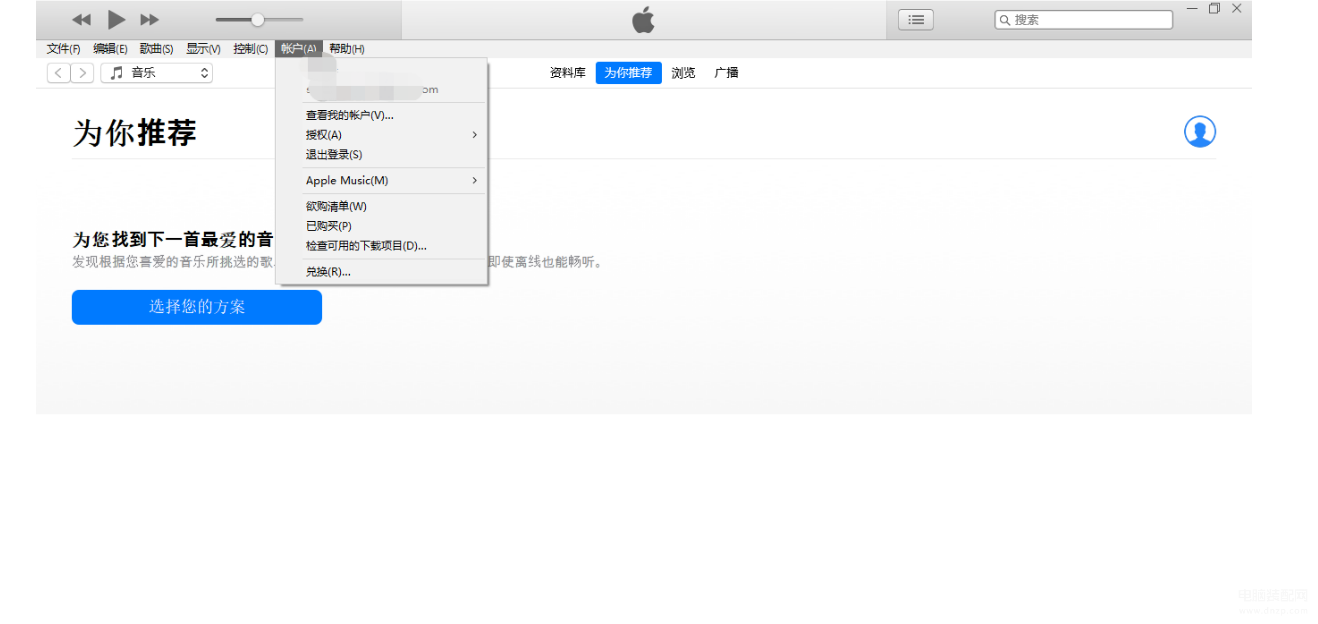
Task: Go back with the left arrow button
Action: 59,73
